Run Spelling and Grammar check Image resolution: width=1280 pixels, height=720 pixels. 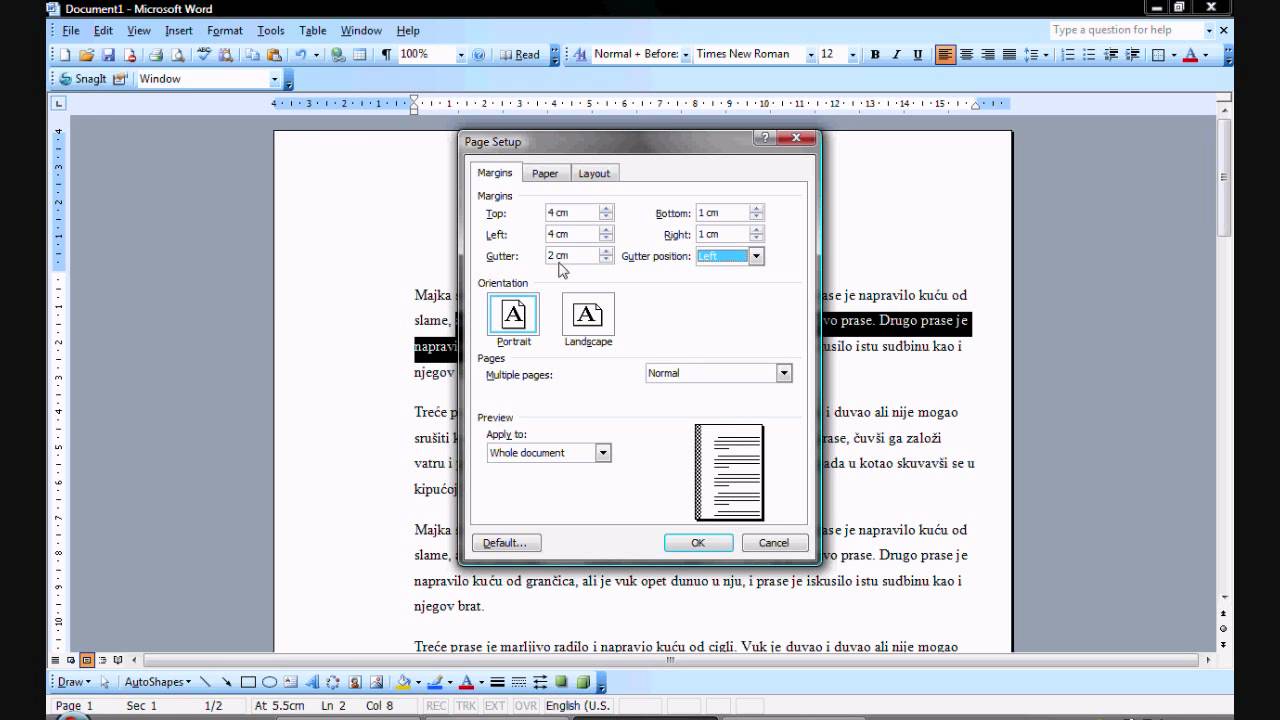click(204, 55)
